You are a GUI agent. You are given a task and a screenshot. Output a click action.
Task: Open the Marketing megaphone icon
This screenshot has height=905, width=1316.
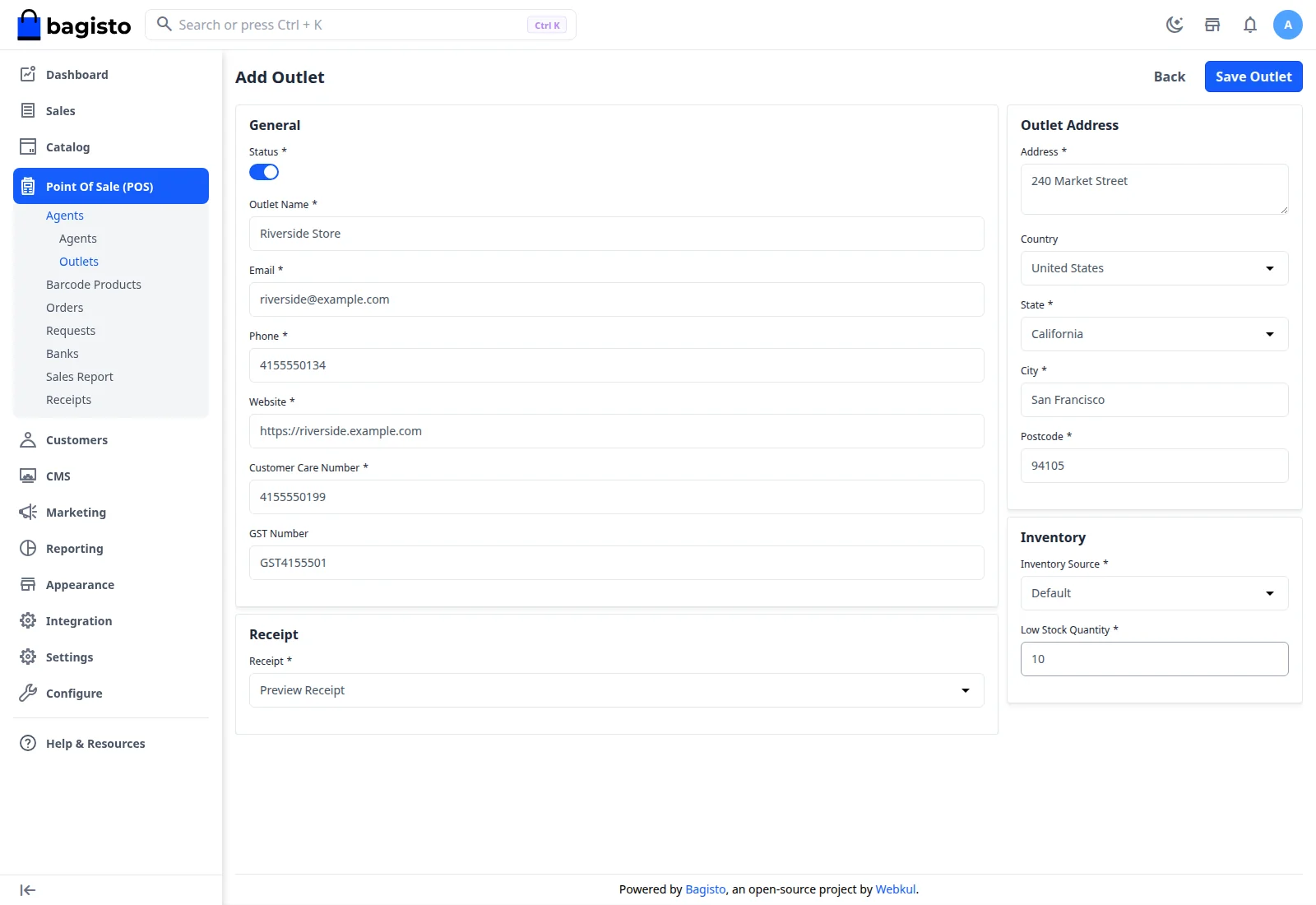coord(28,512)
